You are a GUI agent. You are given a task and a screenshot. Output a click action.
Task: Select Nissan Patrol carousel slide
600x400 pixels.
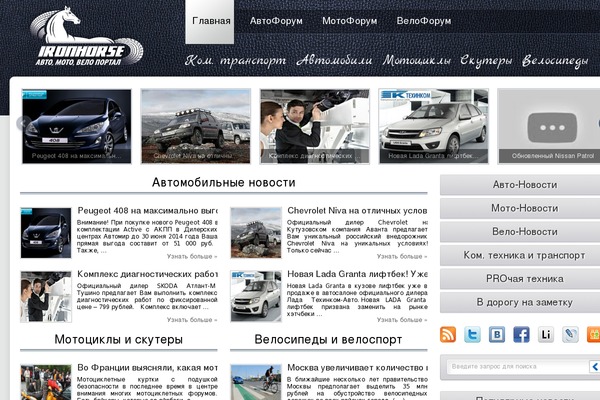549,126
